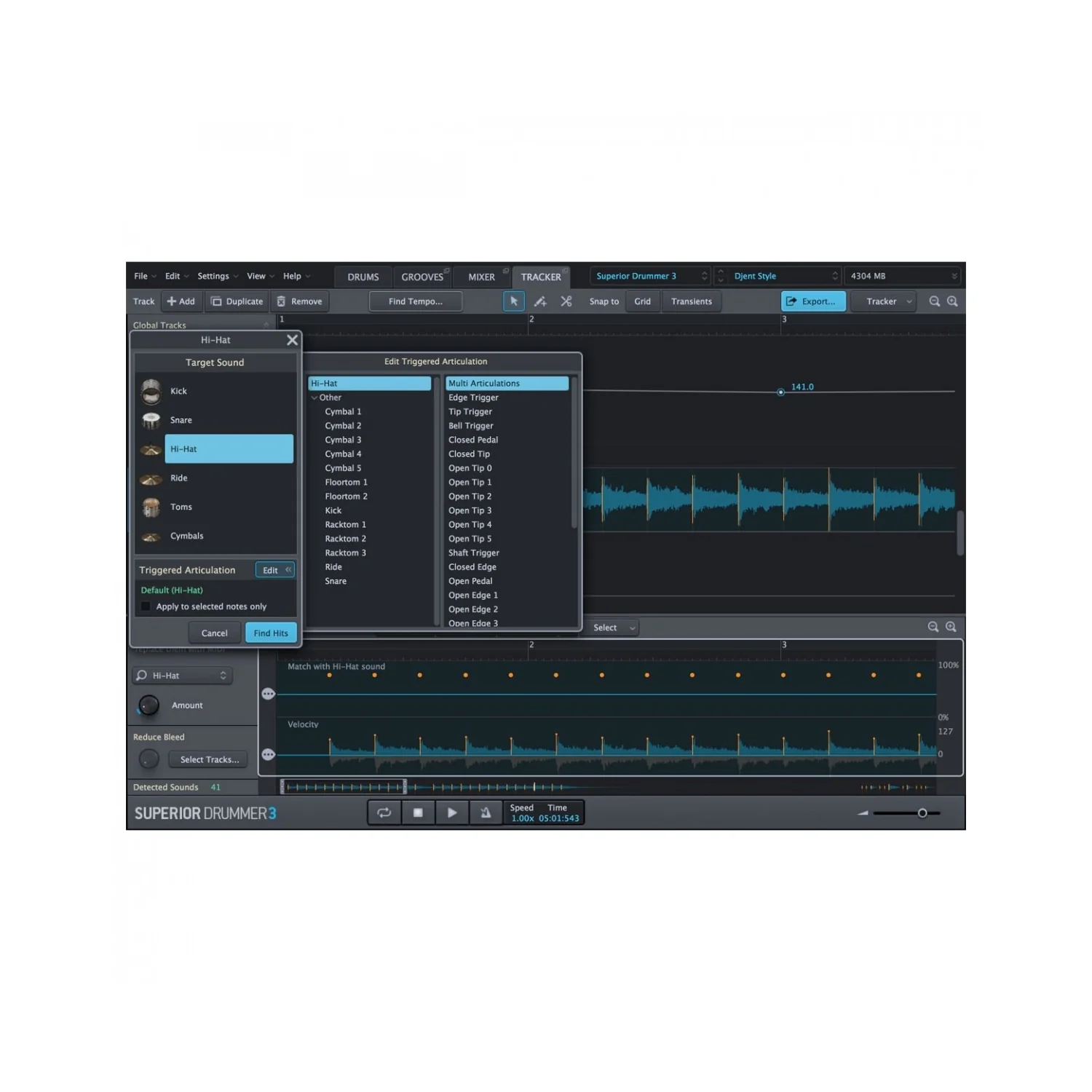
Task: Select Cymbal 3 in instrument list
Action: (x=370, y=440)
